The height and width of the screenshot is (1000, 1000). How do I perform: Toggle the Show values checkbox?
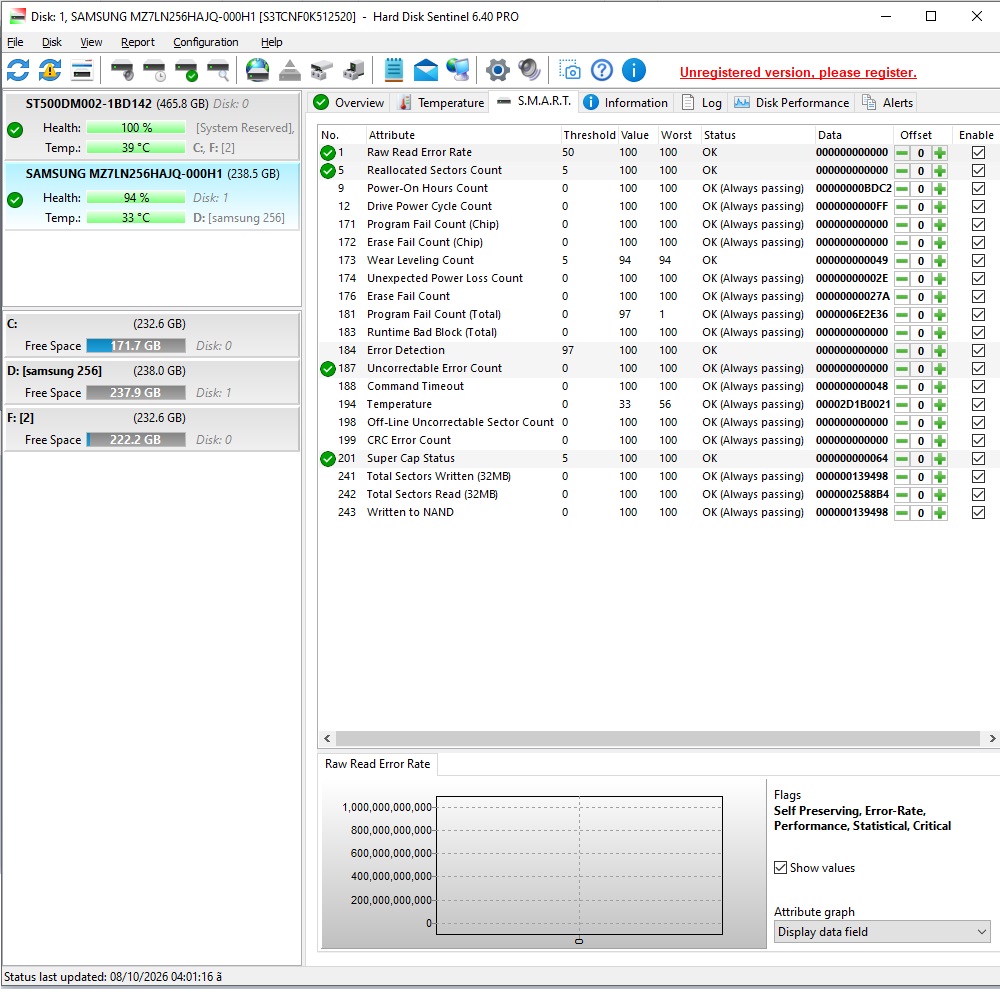tap(780, 867)
